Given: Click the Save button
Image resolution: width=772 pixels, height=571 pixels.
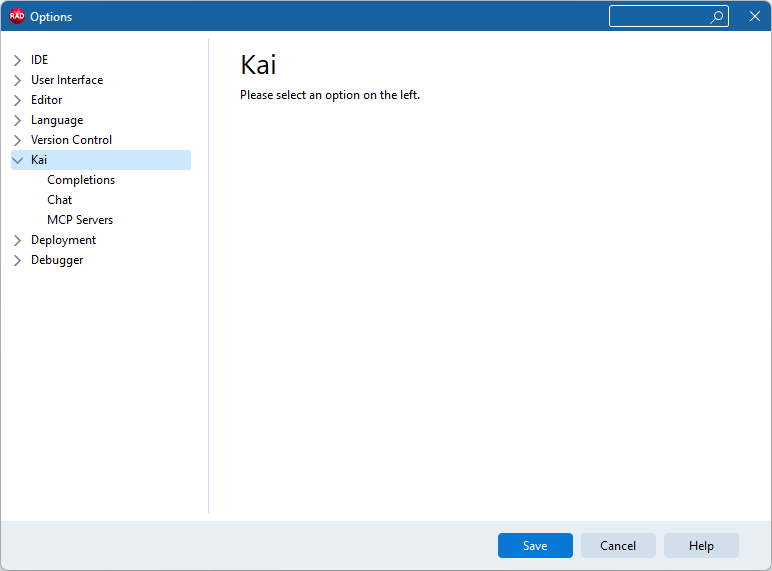Looking at the screenshot, I should click(x=535, y=545).
